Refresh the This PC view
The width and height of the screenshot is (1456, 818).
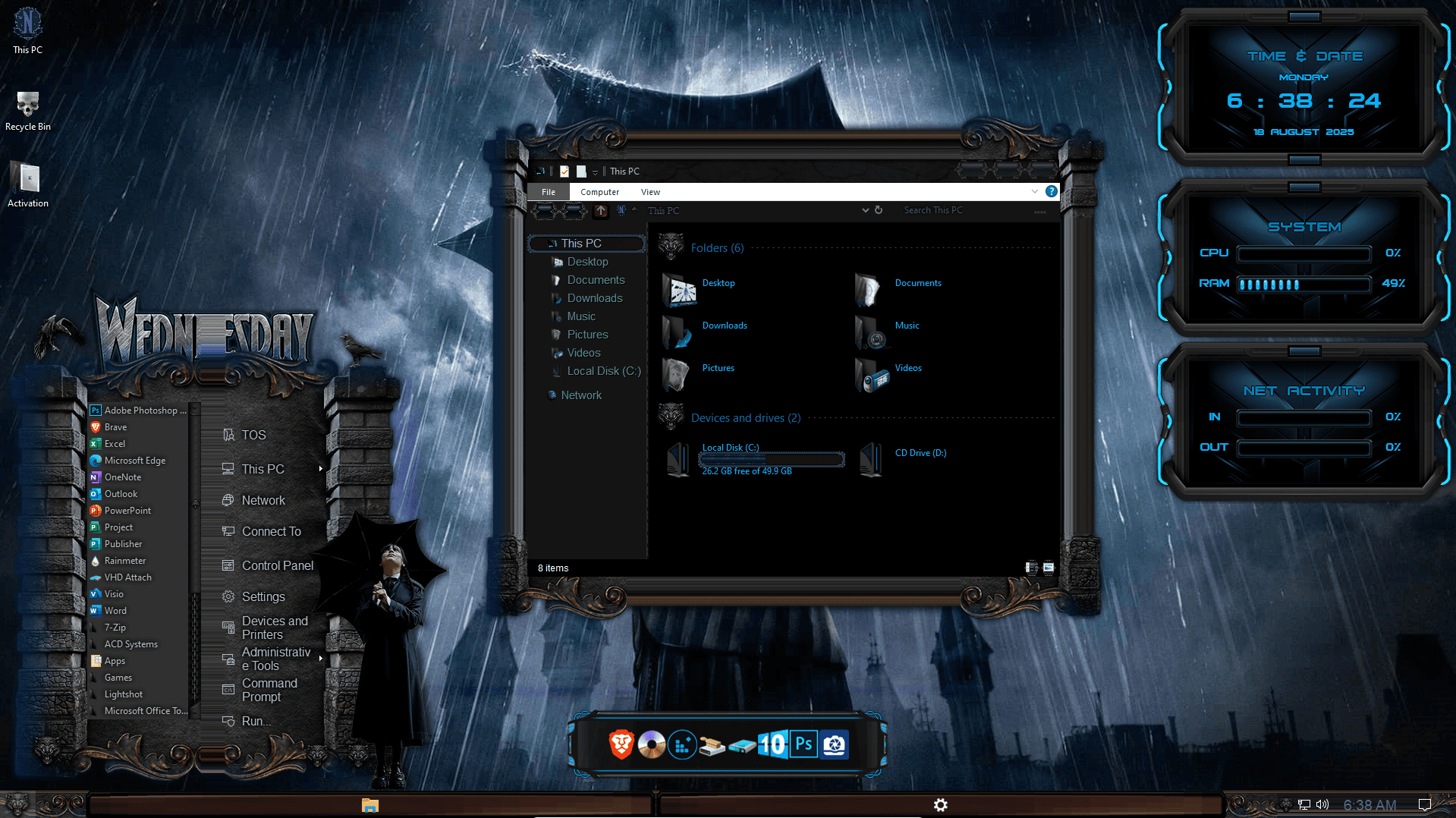point(879,210)
